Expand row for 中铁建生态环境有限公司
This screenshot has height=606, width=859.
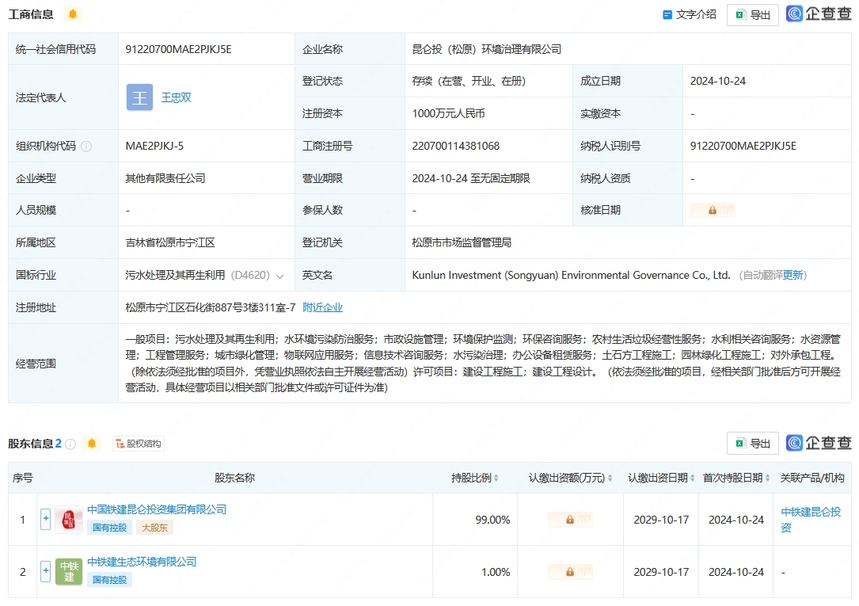(45, 571)
